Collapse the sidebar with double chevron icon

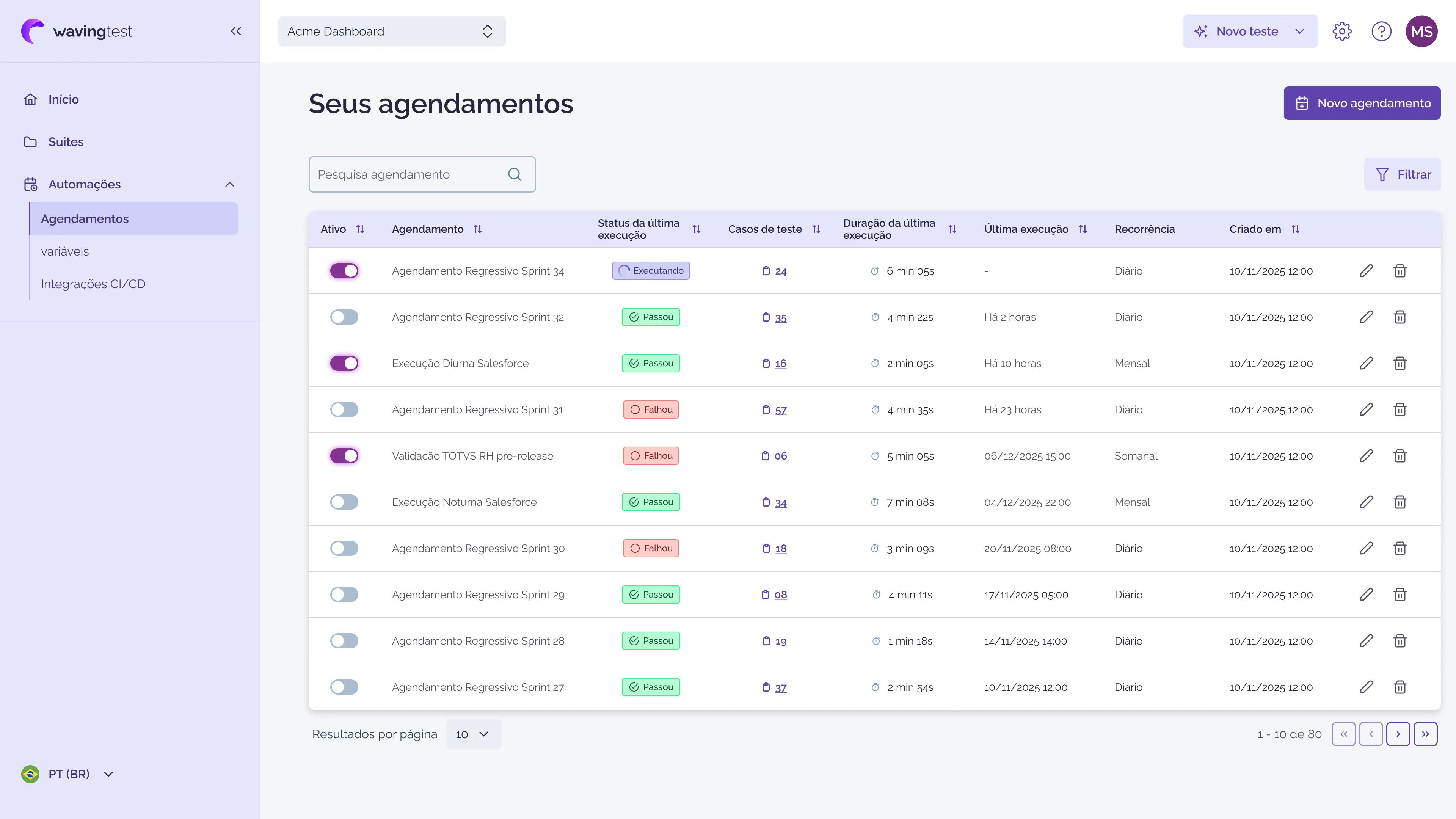click(236, 31)
